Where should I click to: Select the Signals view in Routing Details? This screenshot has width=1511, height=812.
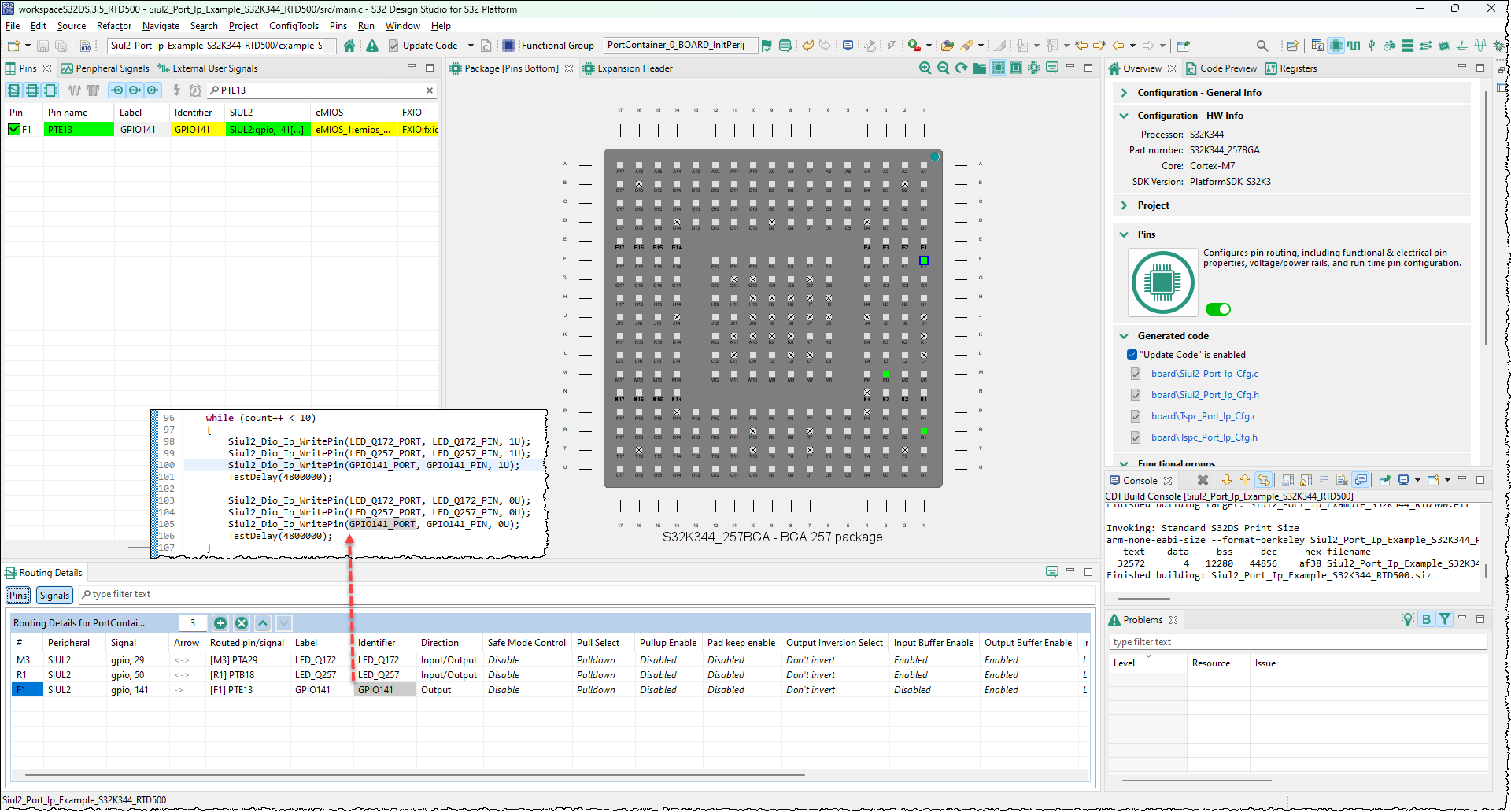coord(54,595)
